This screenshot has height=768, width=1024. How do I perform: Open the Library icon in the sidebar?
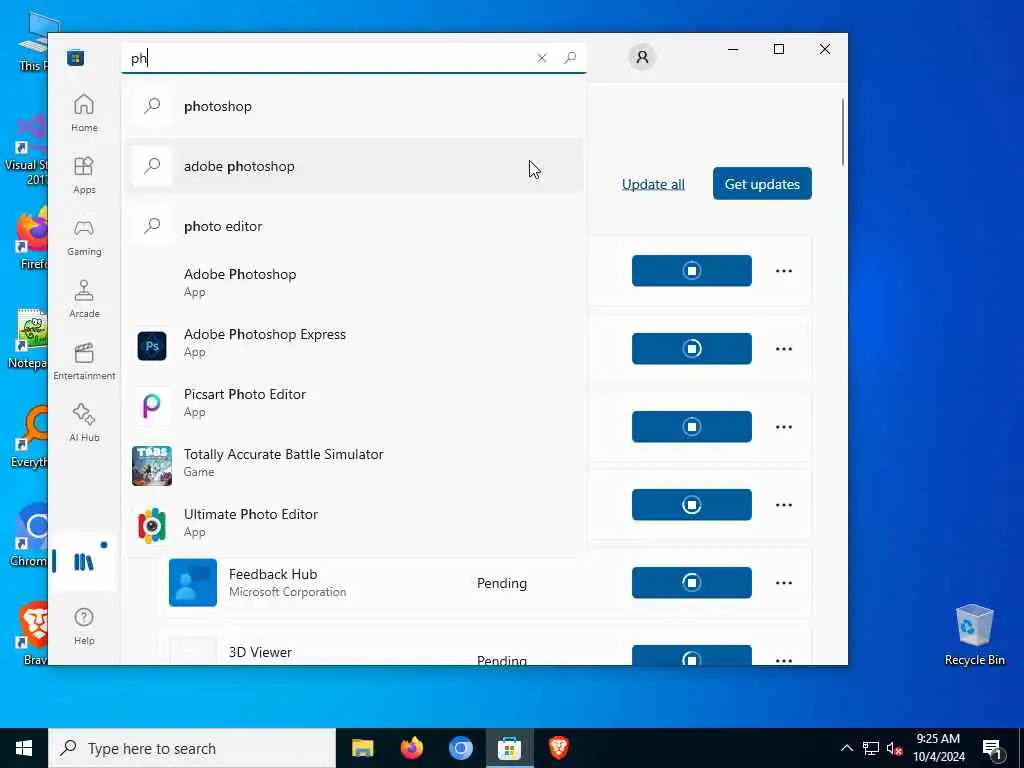(84, 562)
